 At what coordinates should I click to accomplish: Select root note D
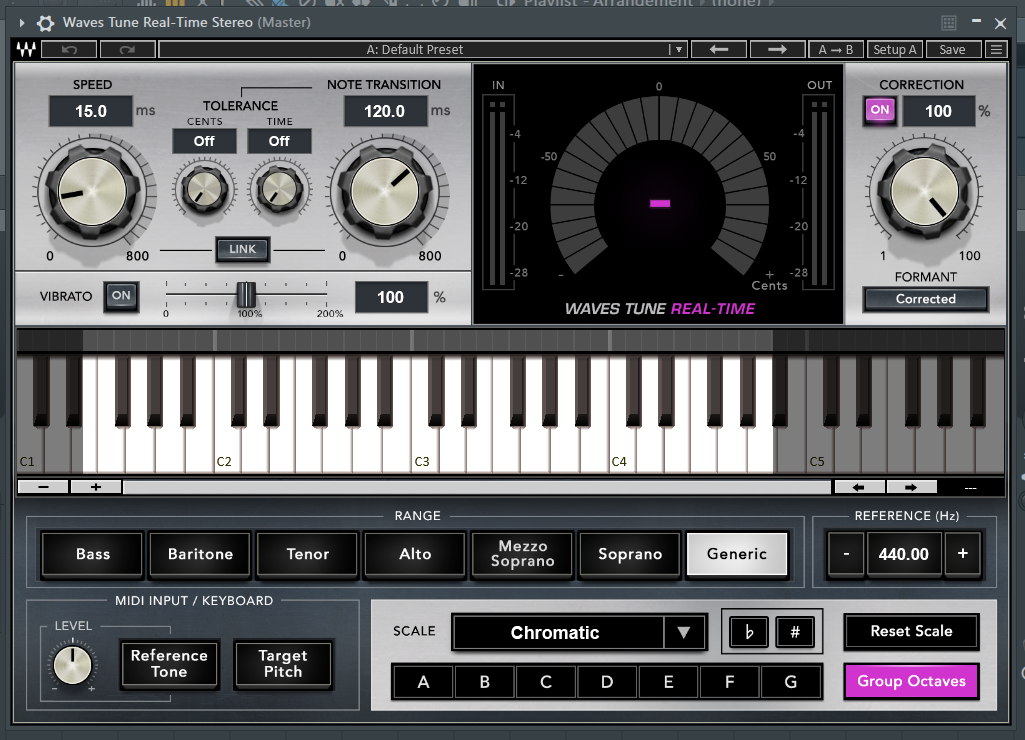[607, 682]
